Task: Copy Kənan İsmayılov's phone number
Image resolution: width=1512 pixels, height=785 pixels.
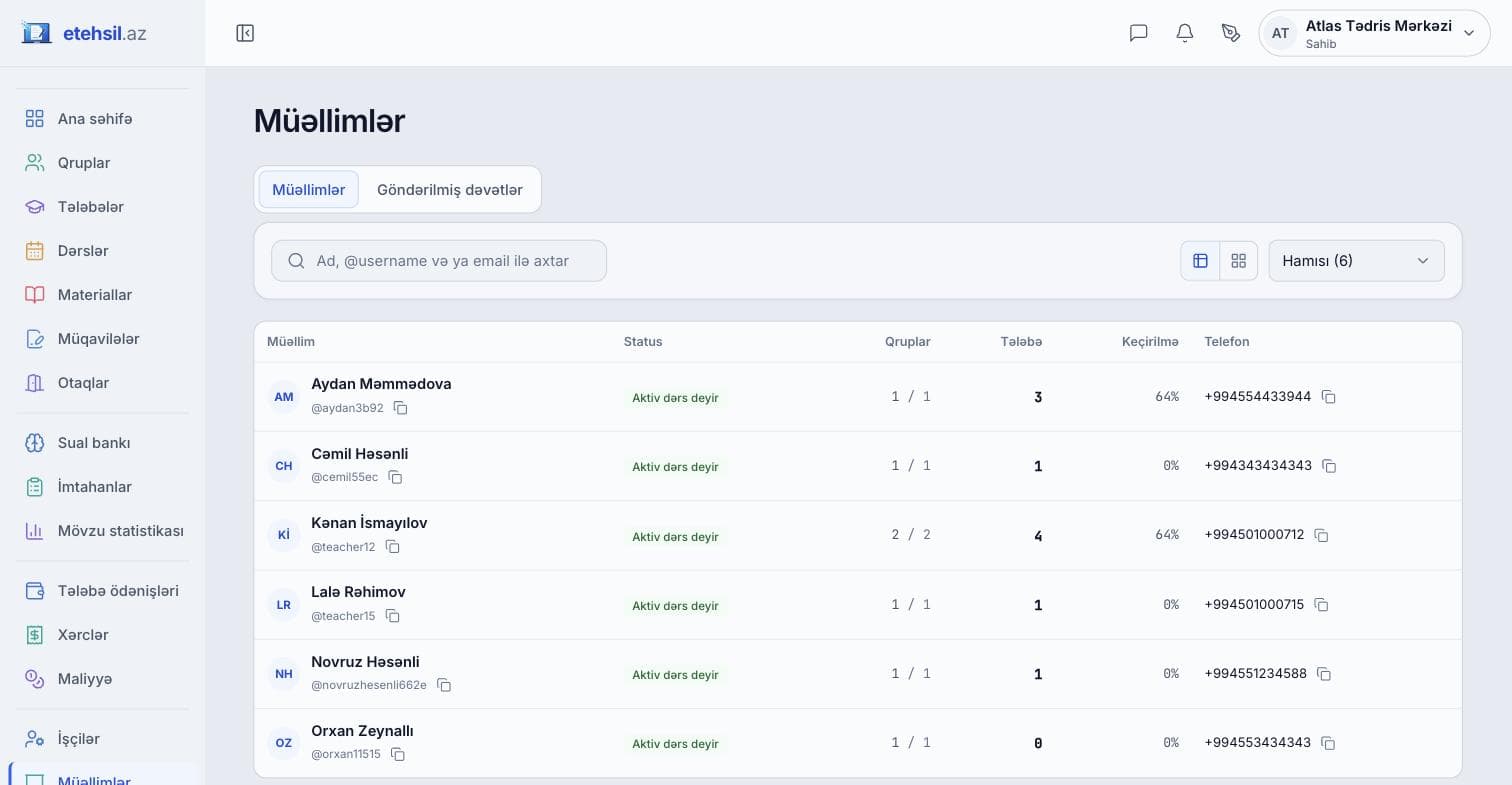Action: 1321,535
